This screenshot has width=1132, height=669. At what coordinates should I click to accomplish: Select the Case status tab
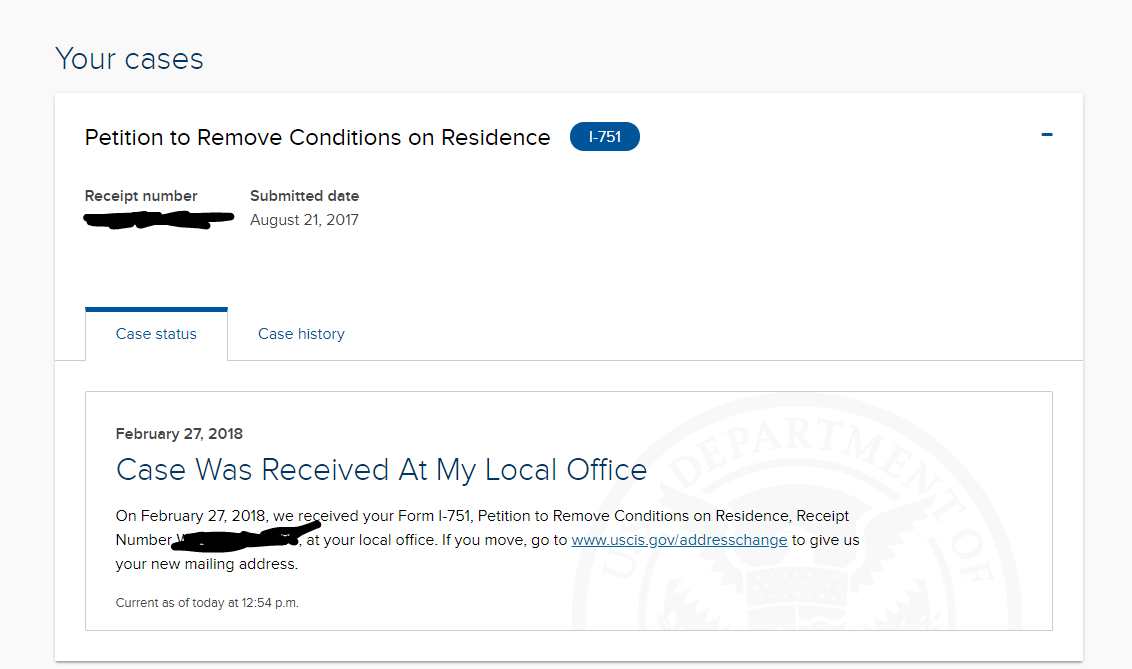pyautogui.click(x=156, y=334)
